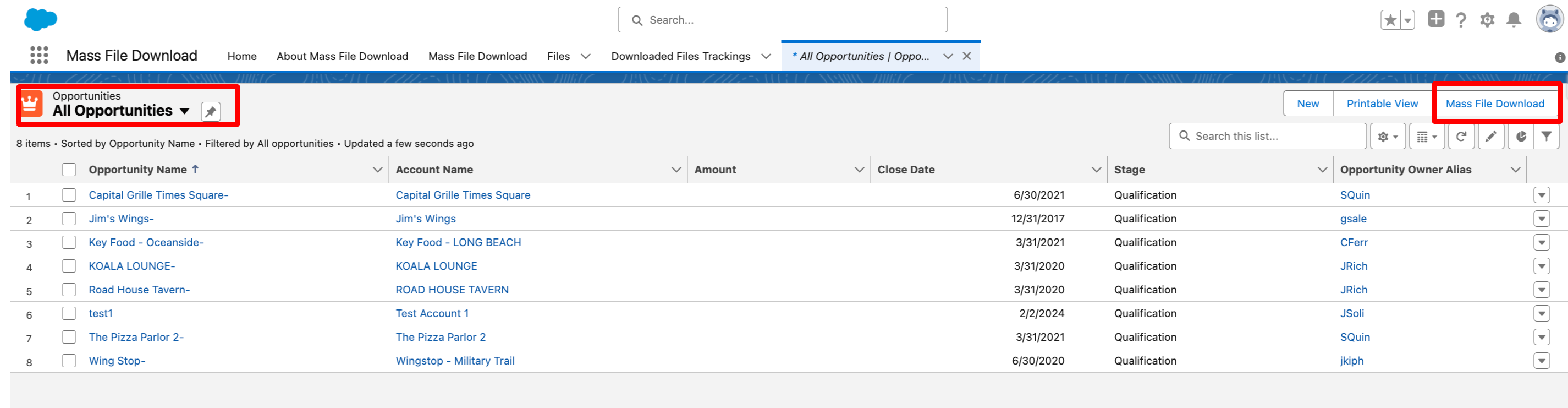Viewport: 1568px width, 408px height.
Task: Go to the Home tab
Action: click(x=241, y=56)
